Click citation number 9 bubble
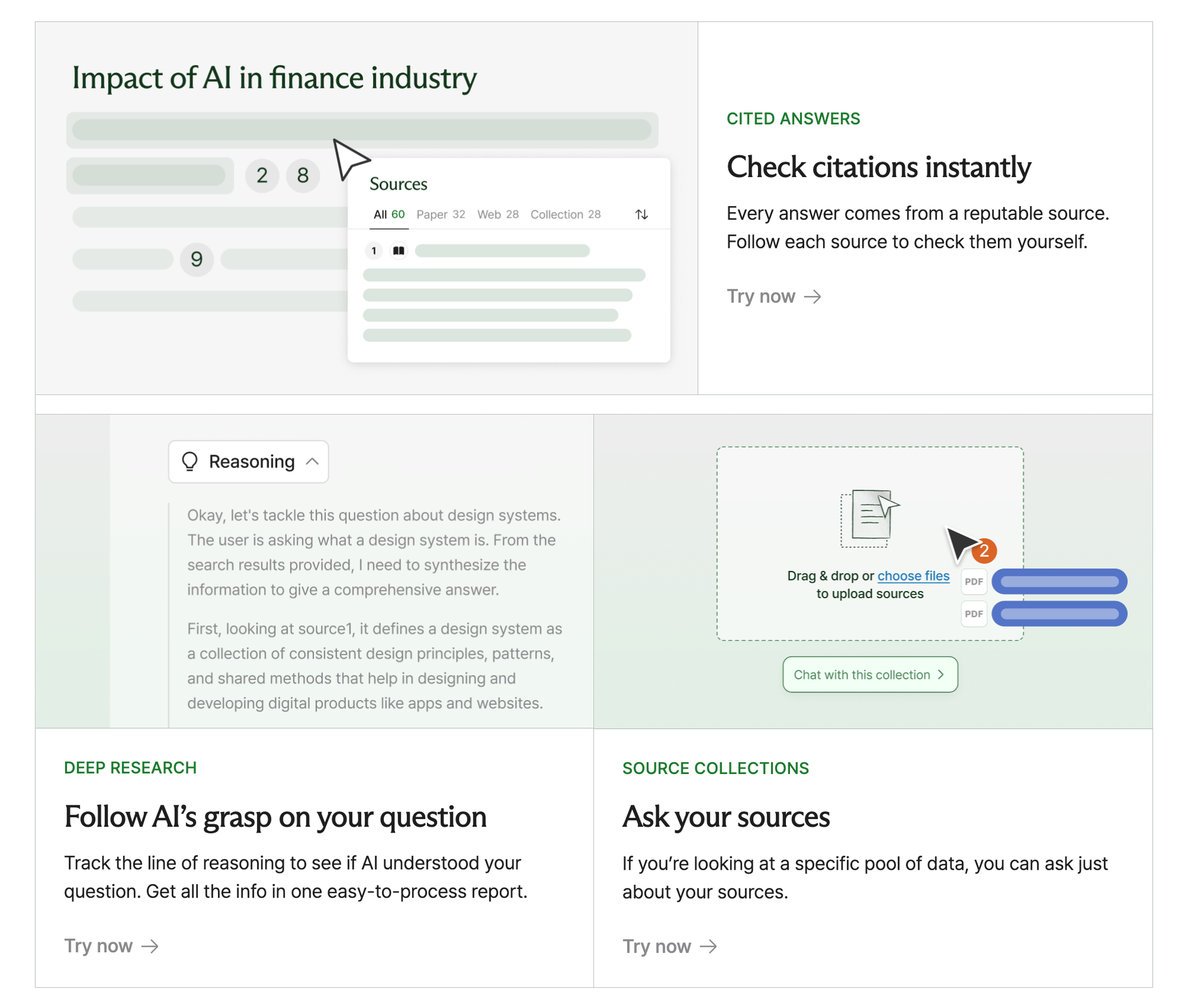The image size is (1188, 1008). pyautogui.click(x=197, y=260)
